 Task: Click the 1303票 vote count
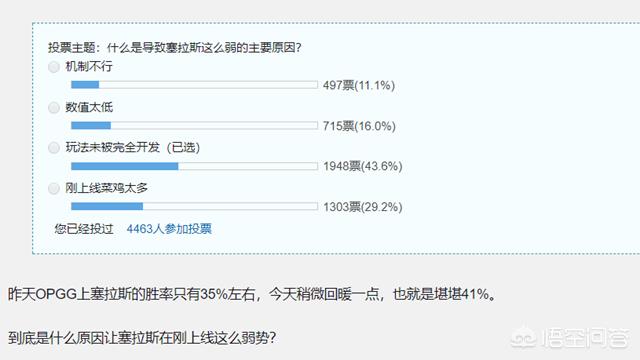(x=342, y=207)
